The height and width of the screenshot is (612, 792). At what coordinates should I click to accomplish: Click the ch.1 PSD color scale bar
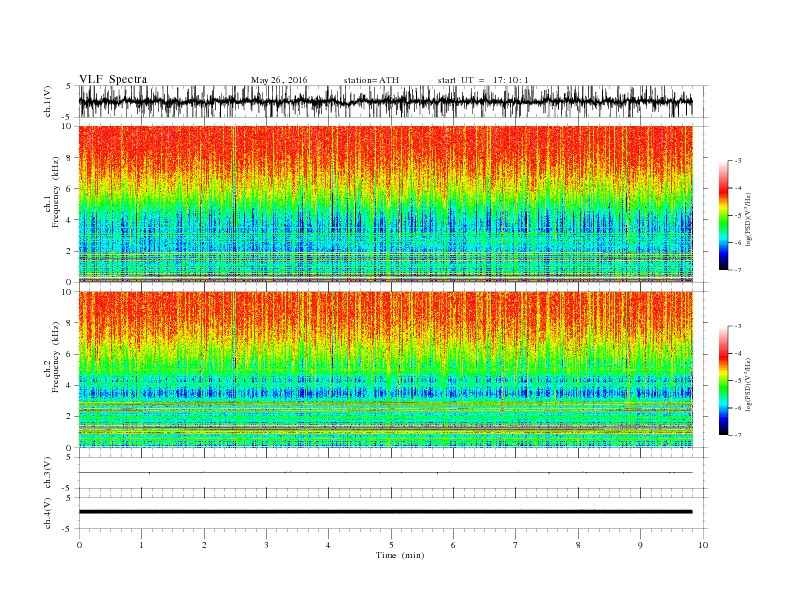pyautogui.click(x=724, y=215)
